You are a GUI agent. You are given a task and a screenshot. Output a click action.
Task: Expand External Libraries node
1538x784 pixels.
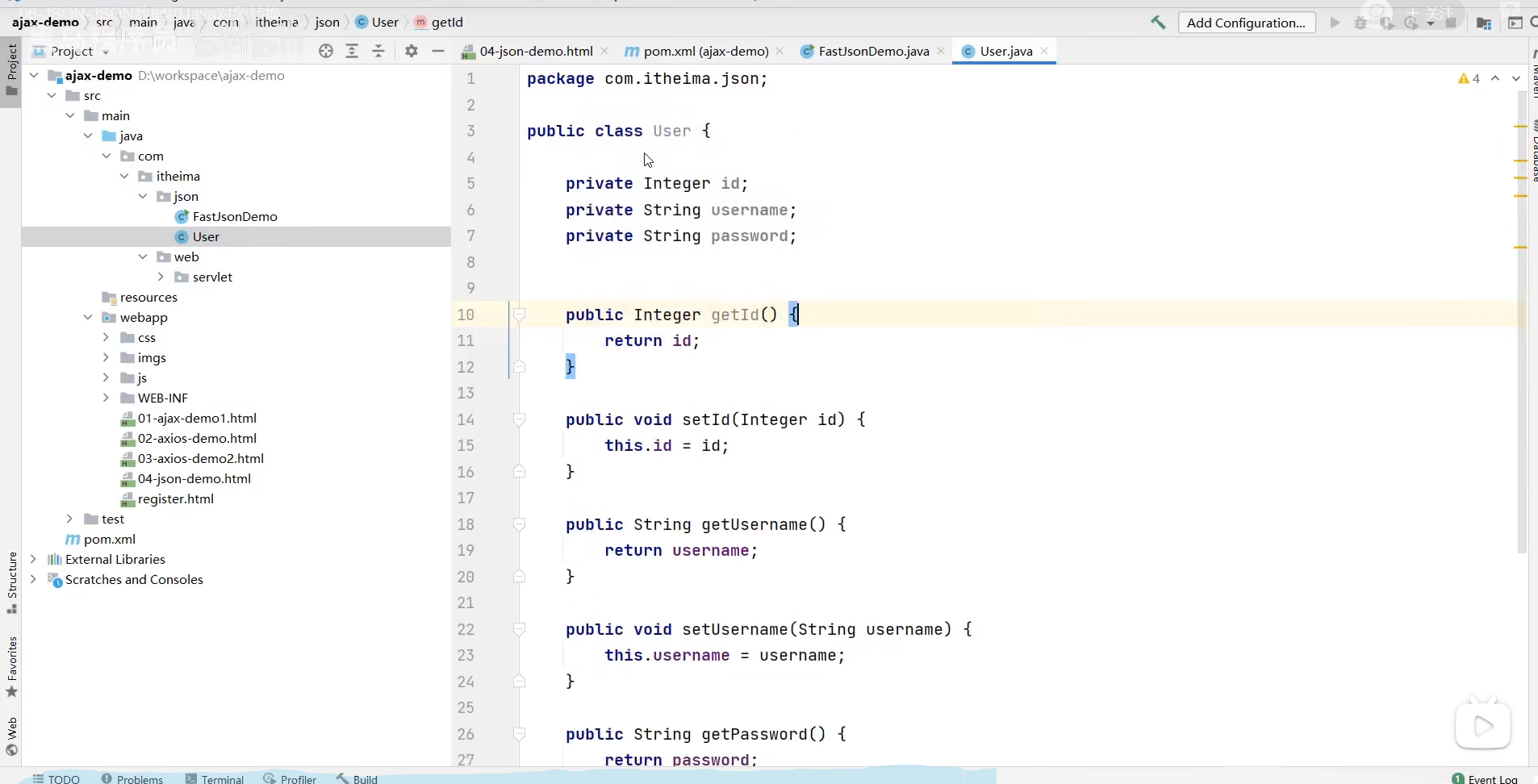click(x=33, y=559)
